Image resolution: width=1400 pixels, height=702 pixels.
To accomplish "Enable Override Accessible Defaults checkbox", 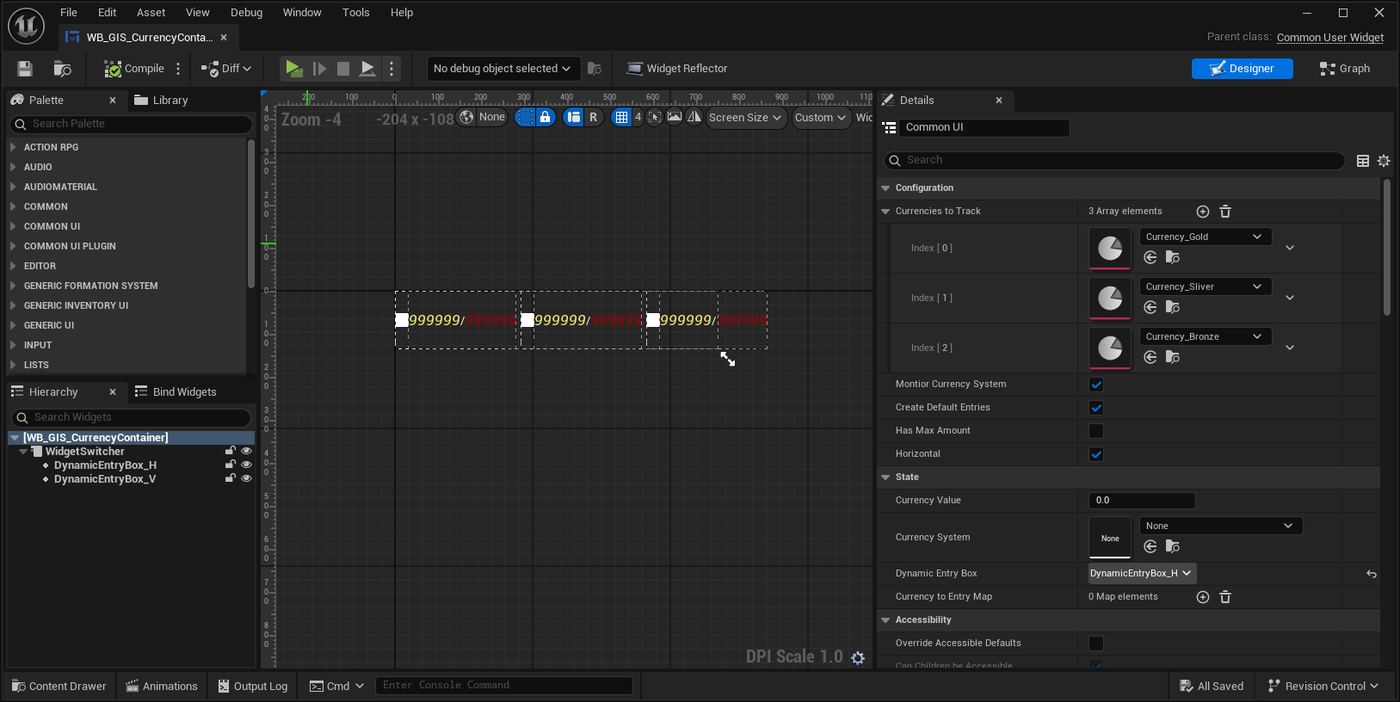I will coord(1096,643).
